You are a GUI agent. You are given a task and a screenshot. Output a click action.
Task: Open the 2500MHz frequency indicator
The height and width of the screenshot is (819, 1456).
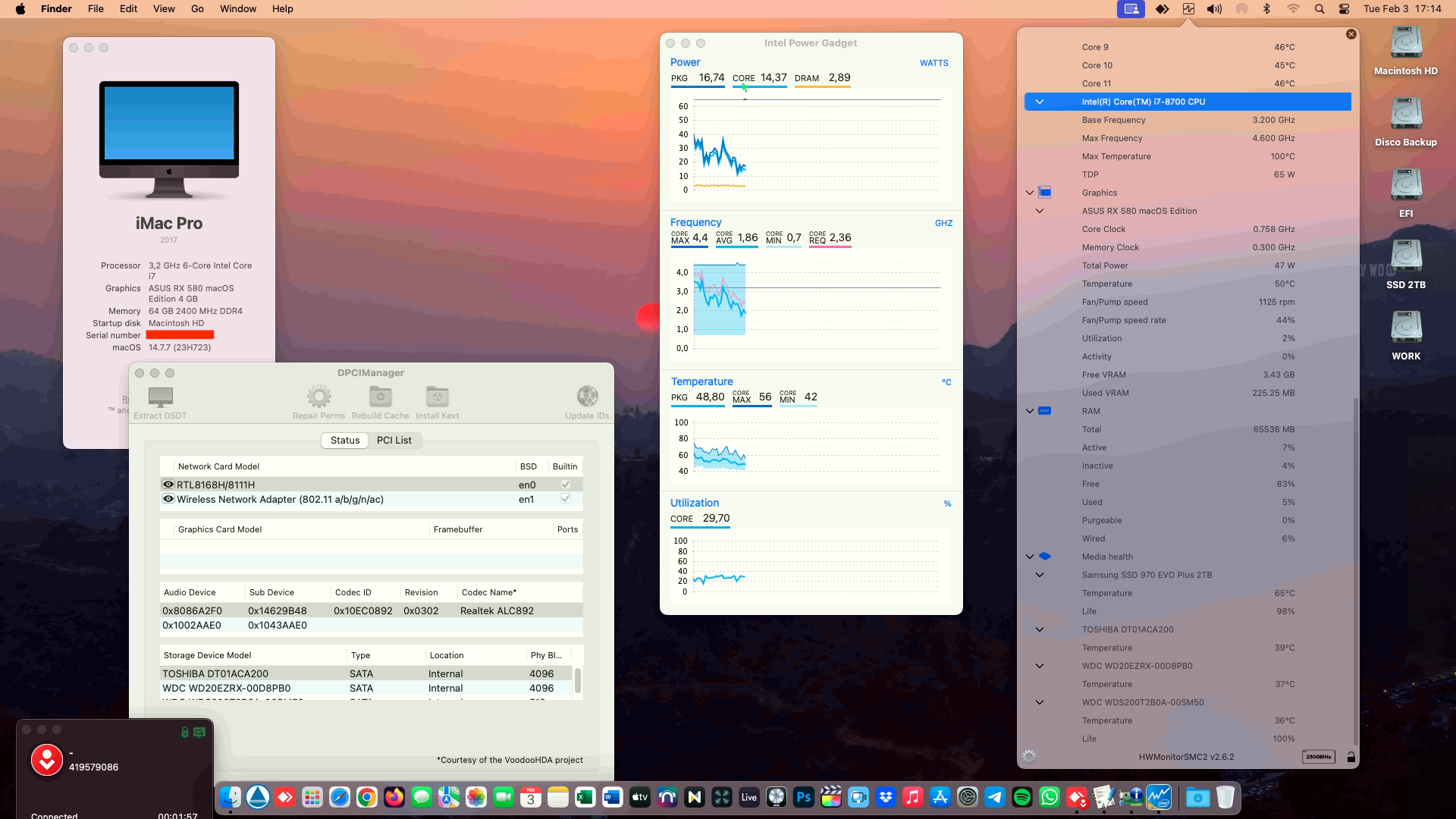pyautogui.click(x=1318, y=757)
